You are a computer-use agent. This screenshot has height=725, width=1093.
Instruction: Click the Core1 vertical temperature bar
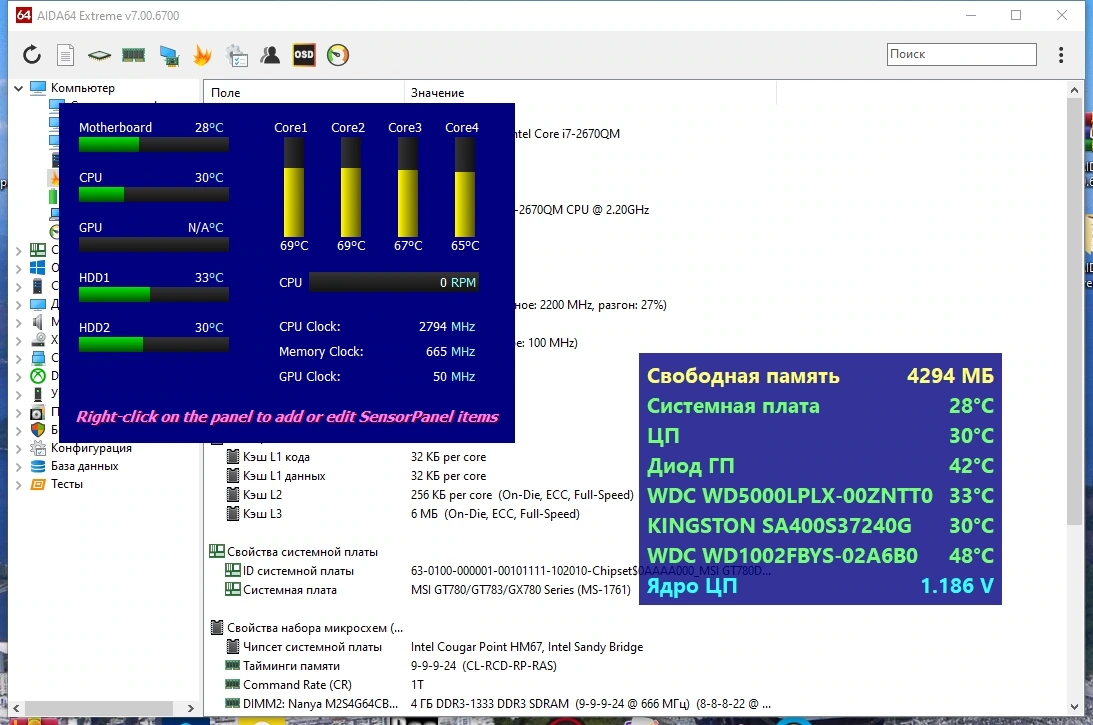pos(293,188)
